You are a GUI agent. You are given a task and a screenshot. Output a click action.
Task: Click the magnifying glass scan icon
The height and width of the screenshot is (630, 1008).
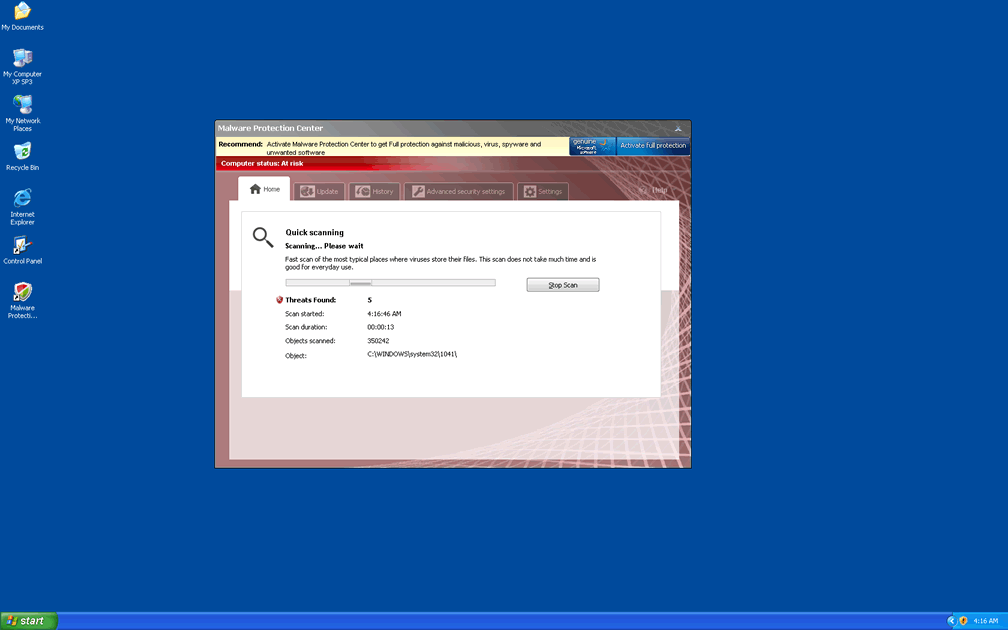(262, 237)
